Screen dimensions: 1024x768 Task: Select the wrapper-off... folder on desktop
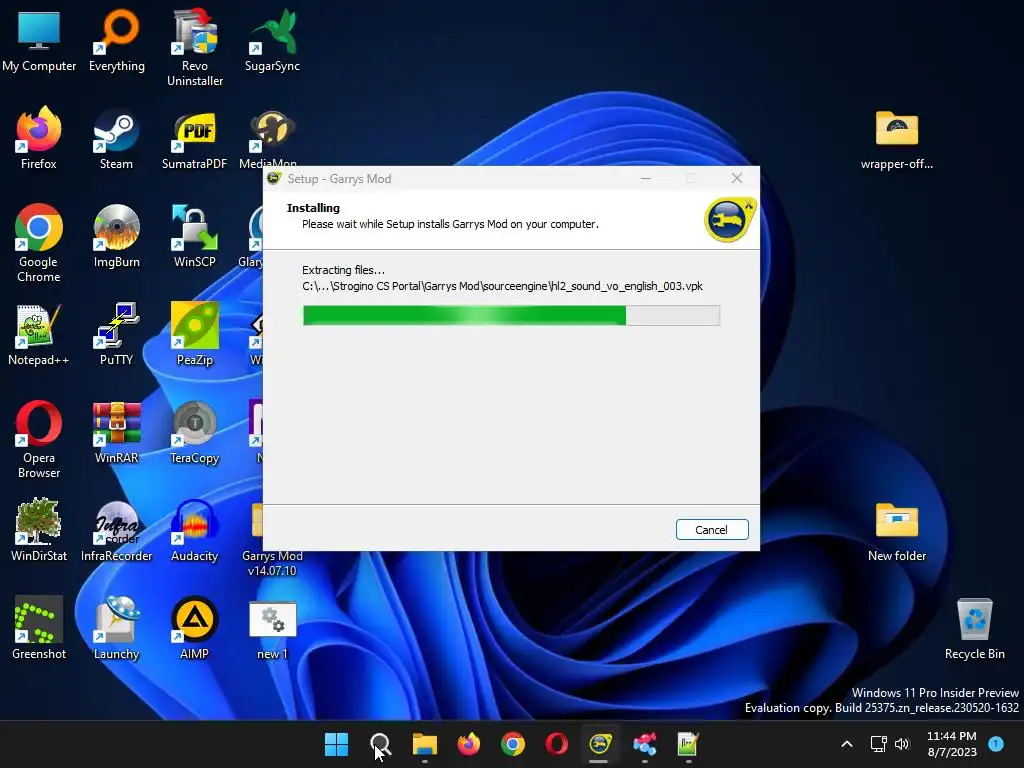897,139
